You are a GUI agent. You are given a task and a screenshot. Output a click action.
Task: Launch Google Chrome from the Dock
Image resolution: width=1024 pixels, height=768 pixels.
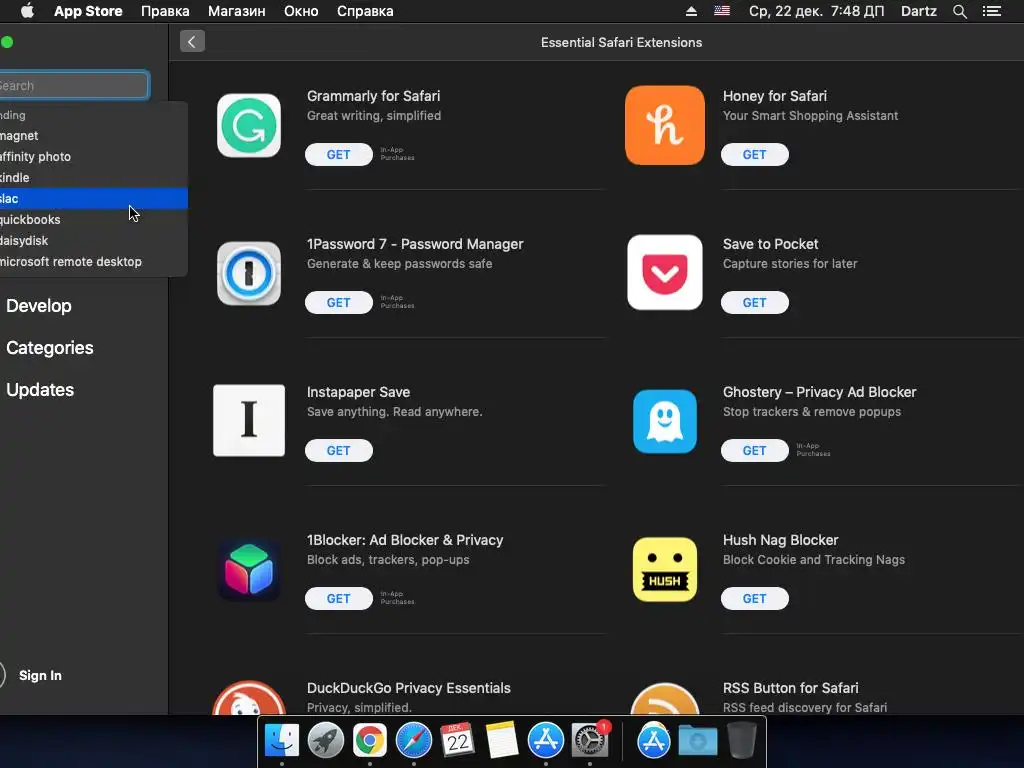[x=370, y=740]
